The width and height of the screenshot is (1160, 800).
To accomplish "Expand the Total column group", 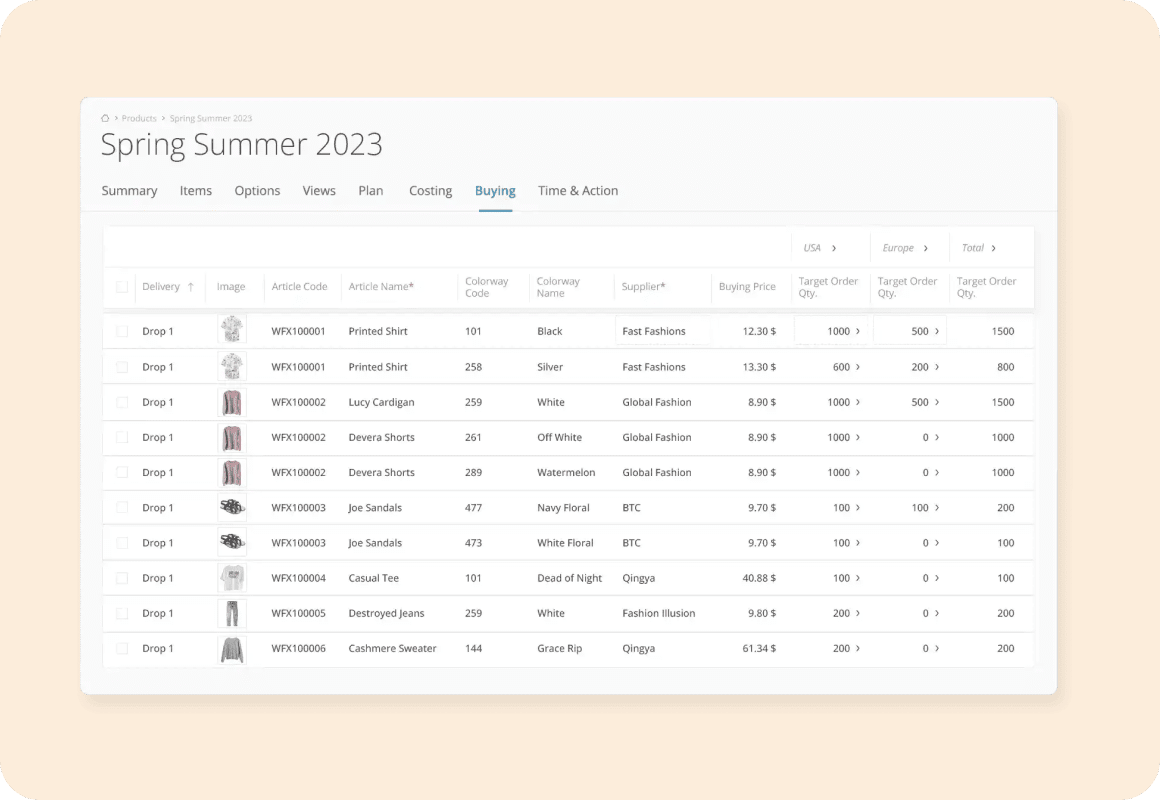I will pyautogui.click(x=993, y=248).
